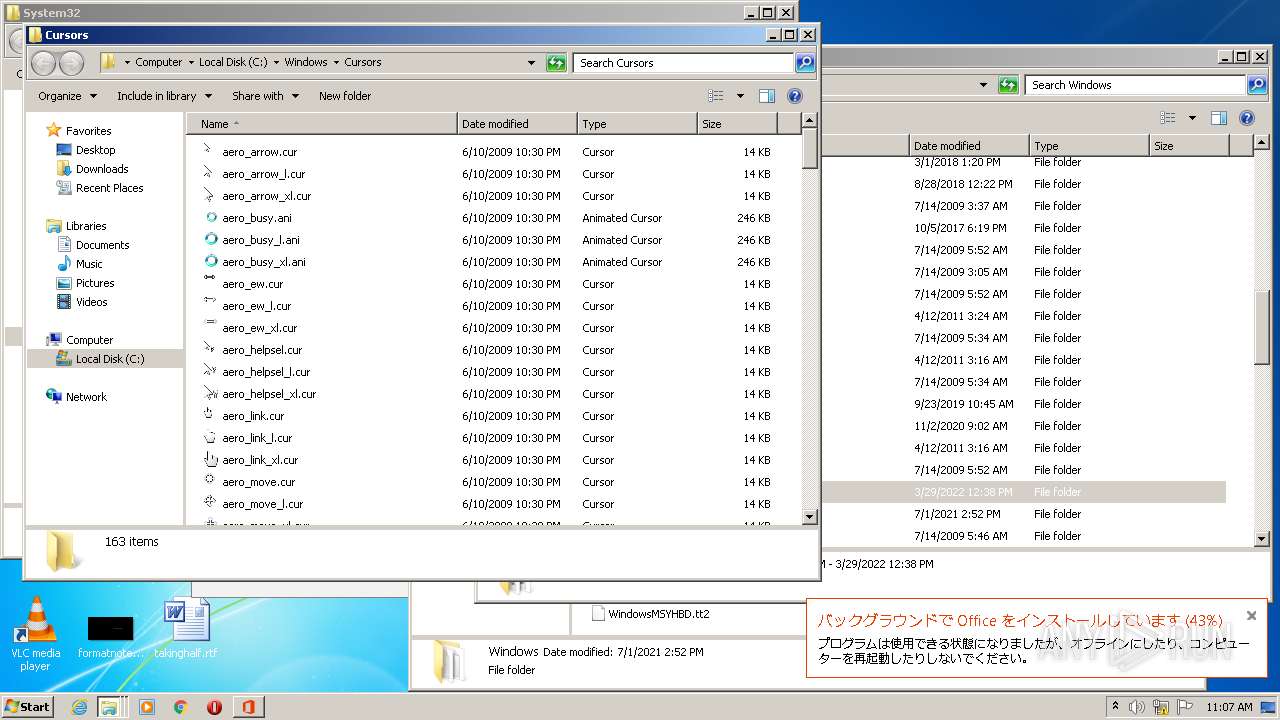The image size is (1280, 720).
Task: Click the change view icon in Cursors toolbar
Action: pos(716,96)
